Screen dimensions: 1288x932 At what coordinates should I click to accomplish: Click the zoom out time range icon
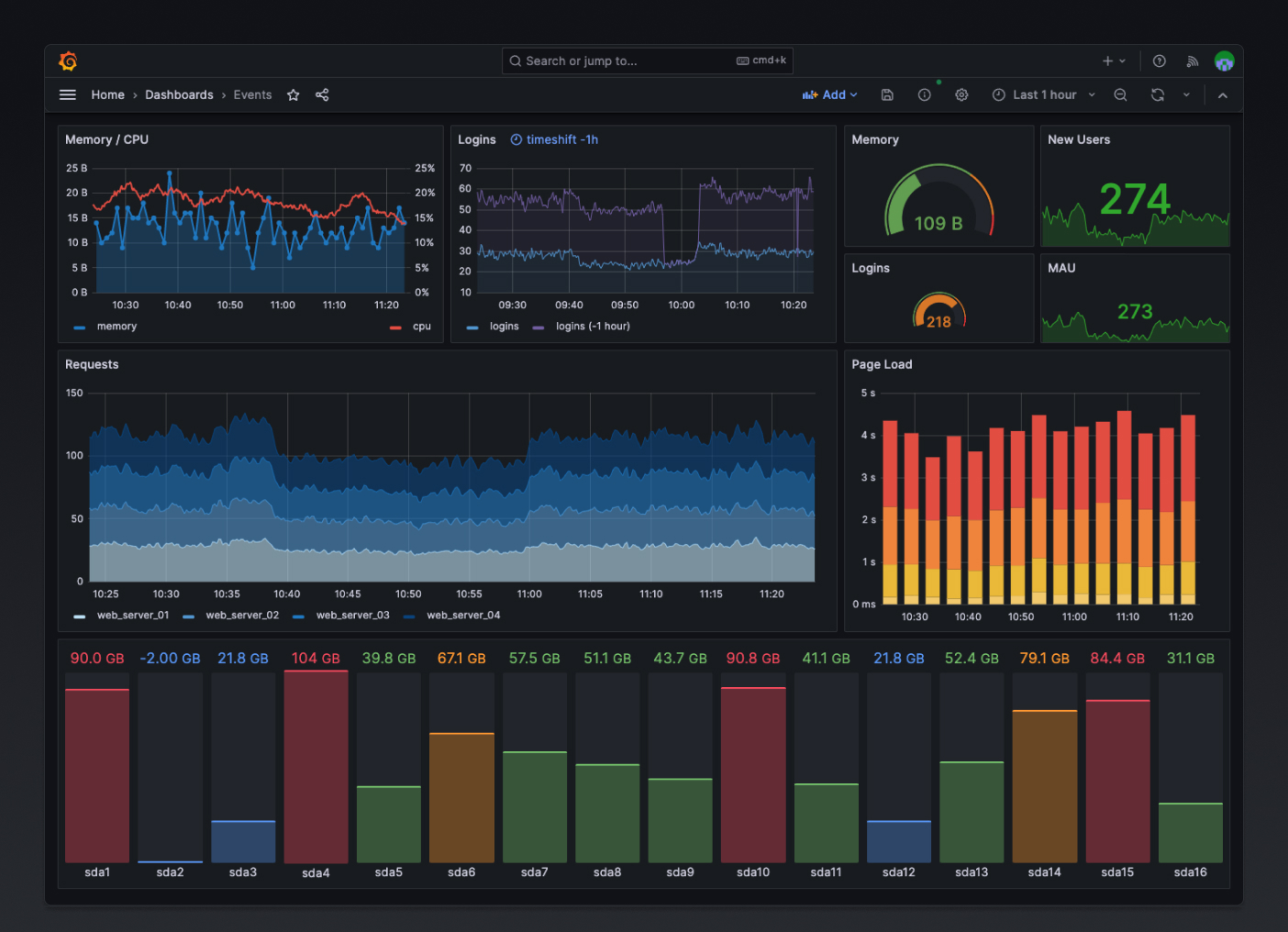pos(1120,94)
